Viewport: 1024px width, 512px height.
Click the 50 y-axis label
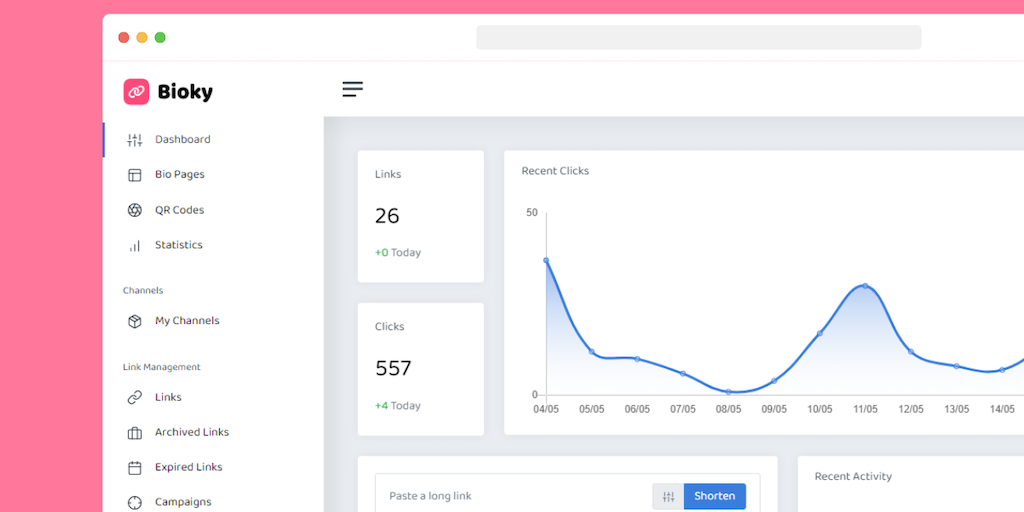pyautogui.click(x=532, y=213)
